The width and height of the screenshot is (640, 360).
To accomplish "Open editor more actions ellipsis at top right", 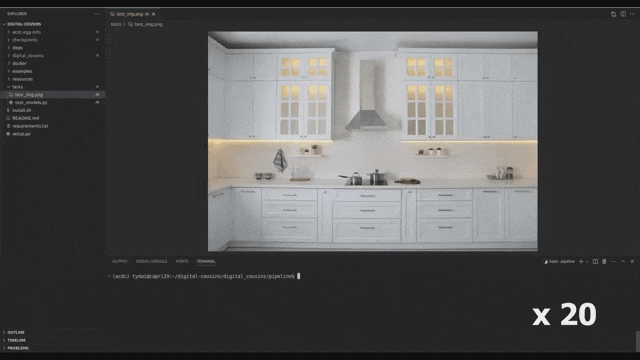I will tap(632, 14).
